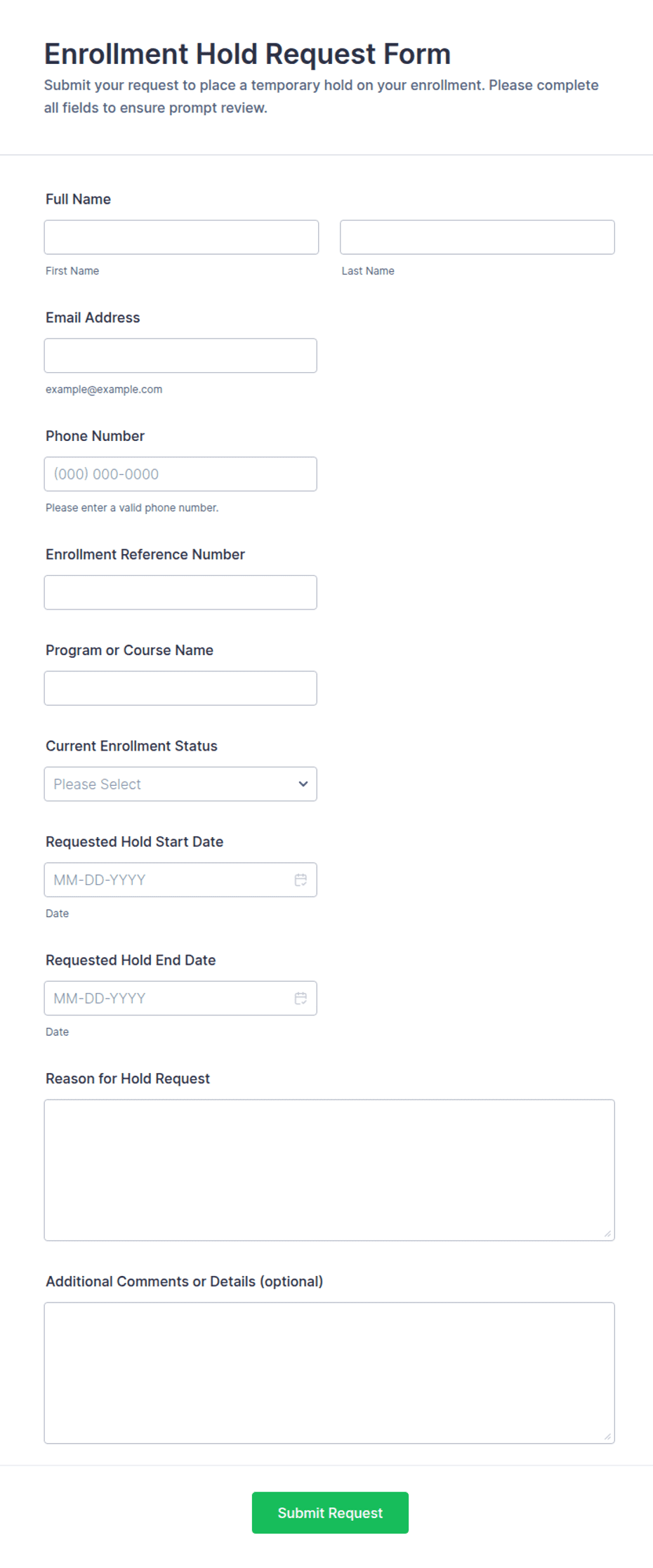This screenshot has height=1568, width=653.
Task: Click the Additional Comments textarea resize handle
Action: click(607, 1437)
